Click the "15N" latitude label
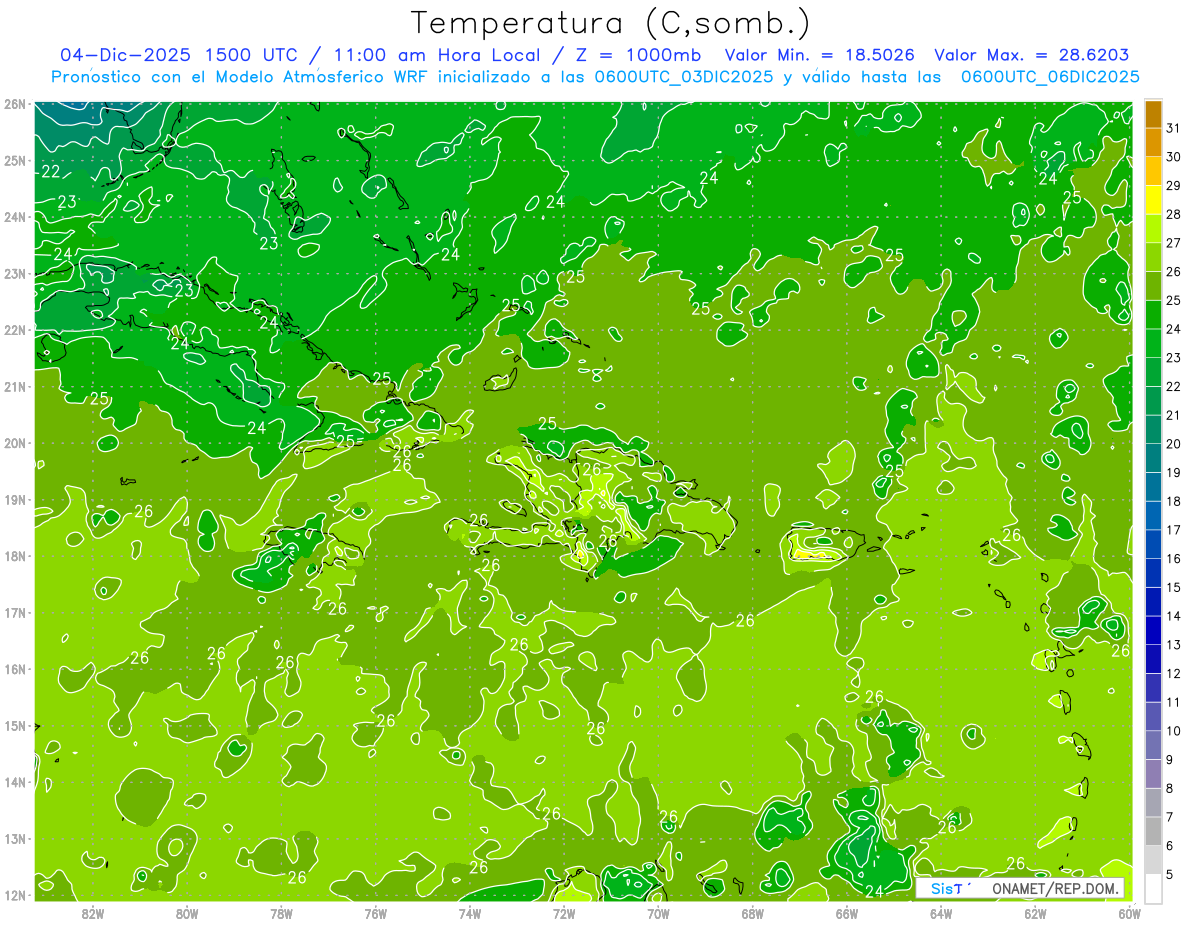 click(15, 725)
